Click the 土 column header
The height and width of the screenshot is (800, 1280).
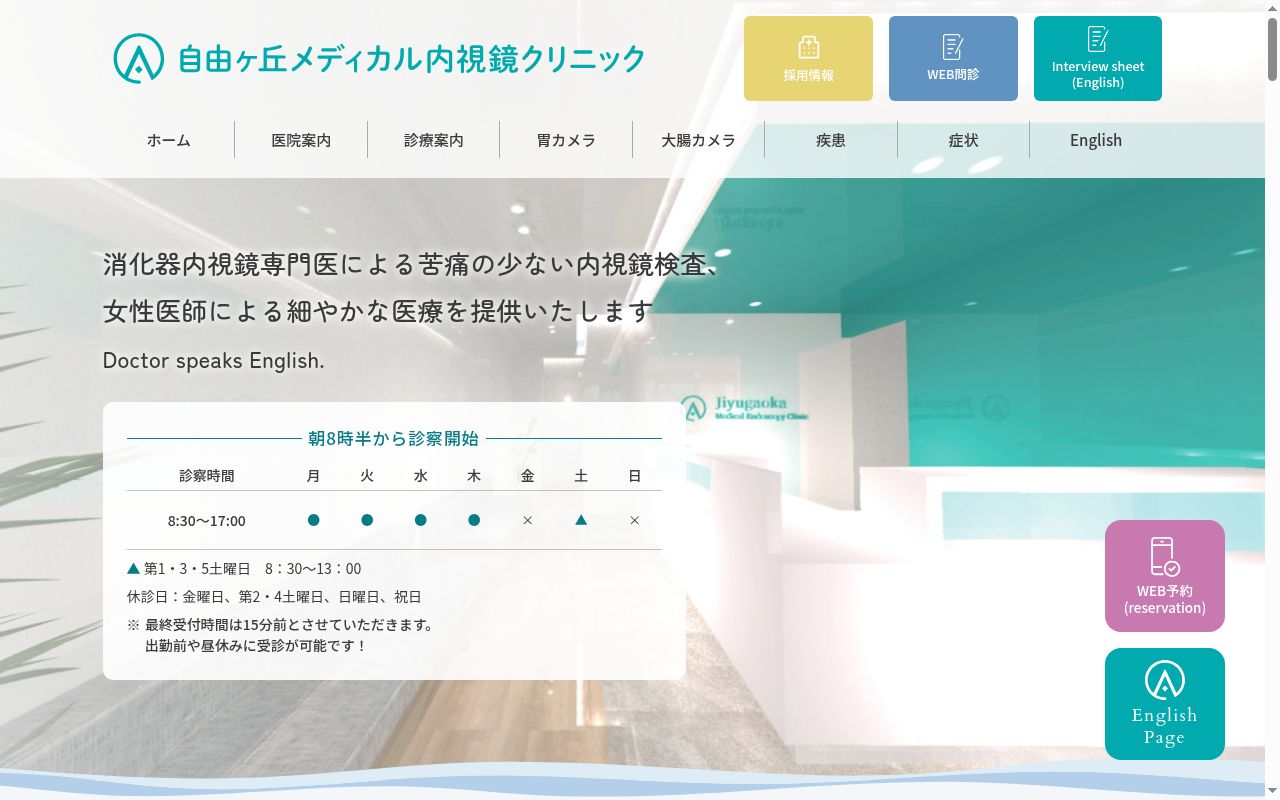pos(581,476)
